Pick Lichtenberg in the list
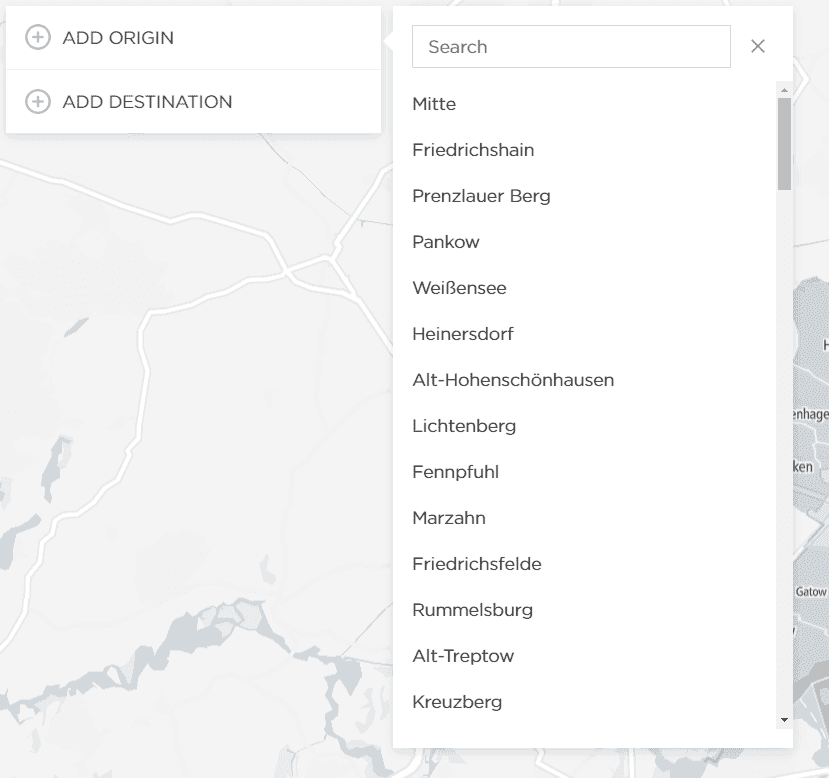 click(x=464, y=426)
